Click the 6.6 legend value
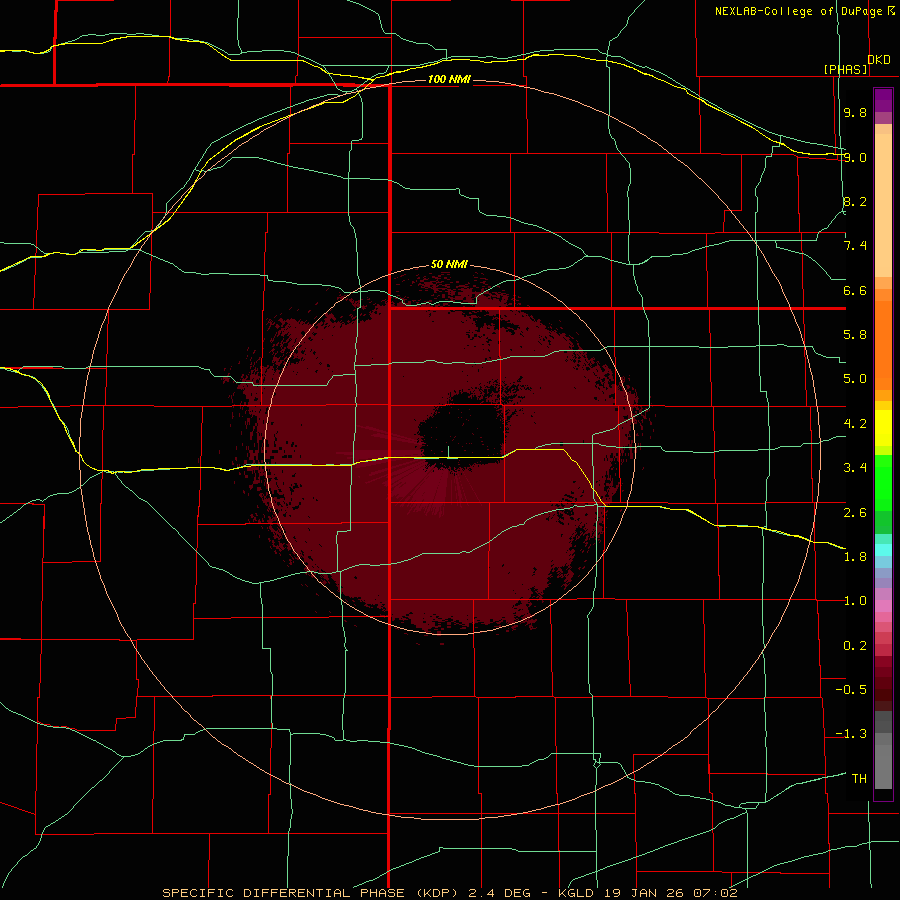 pos(855,290)
